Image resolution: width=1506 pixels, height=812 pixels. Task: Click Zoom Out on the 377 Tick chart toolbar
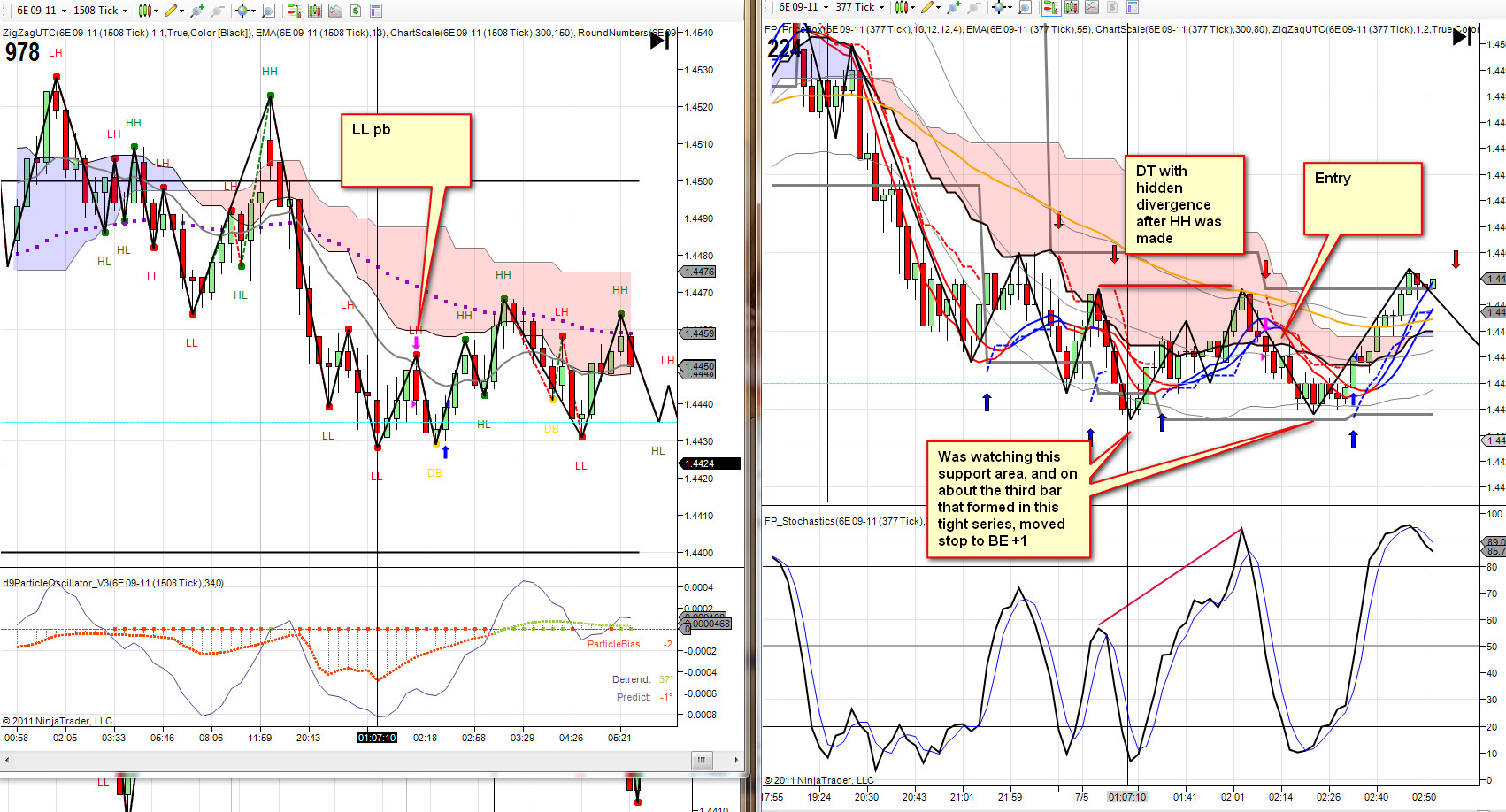coord(974,7)
